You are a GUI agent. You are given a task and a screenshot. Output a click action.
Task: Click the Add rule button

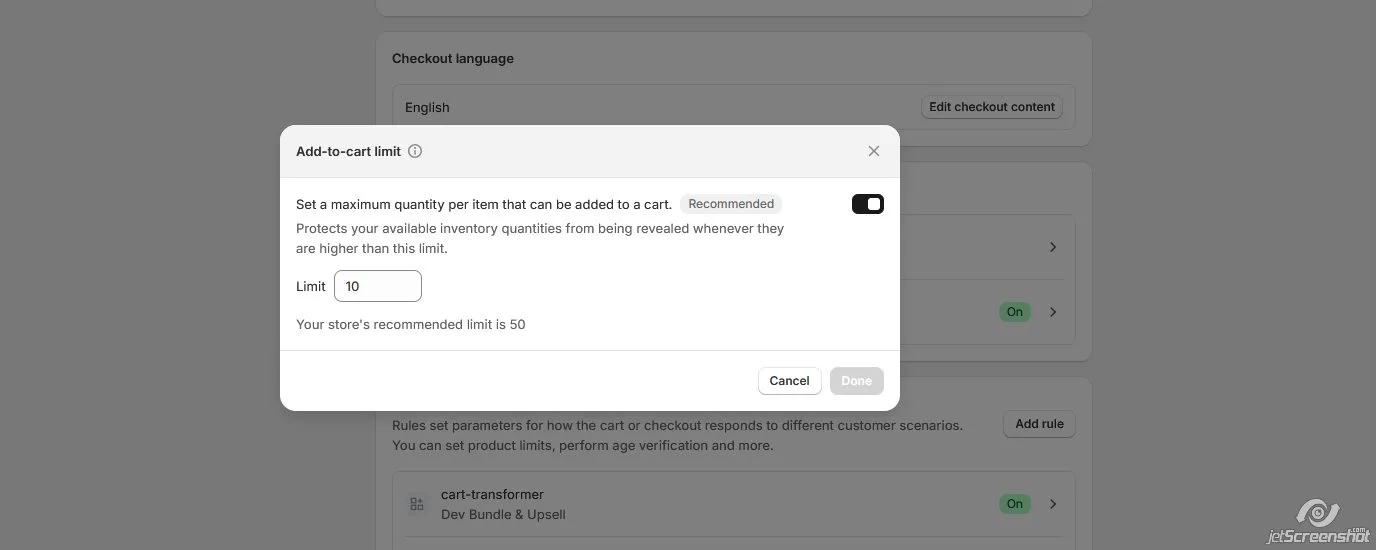tap(1039, 424)
